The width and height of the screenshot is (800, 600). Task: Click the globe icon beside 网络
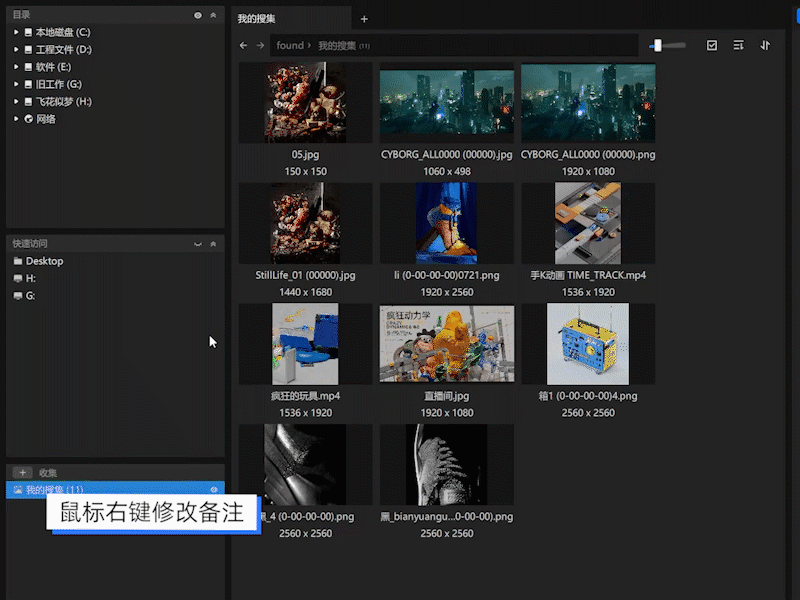point(29,119)
